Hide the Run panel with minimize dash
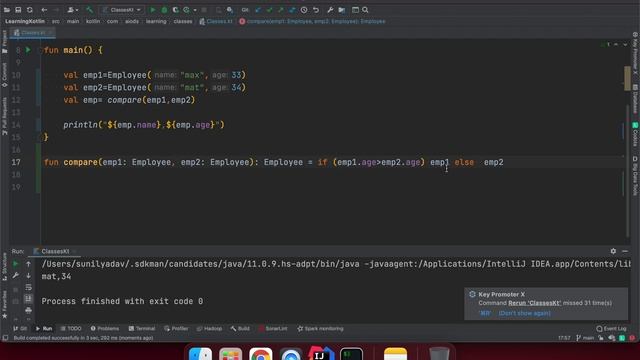The image size is (640, 360). 625,251
